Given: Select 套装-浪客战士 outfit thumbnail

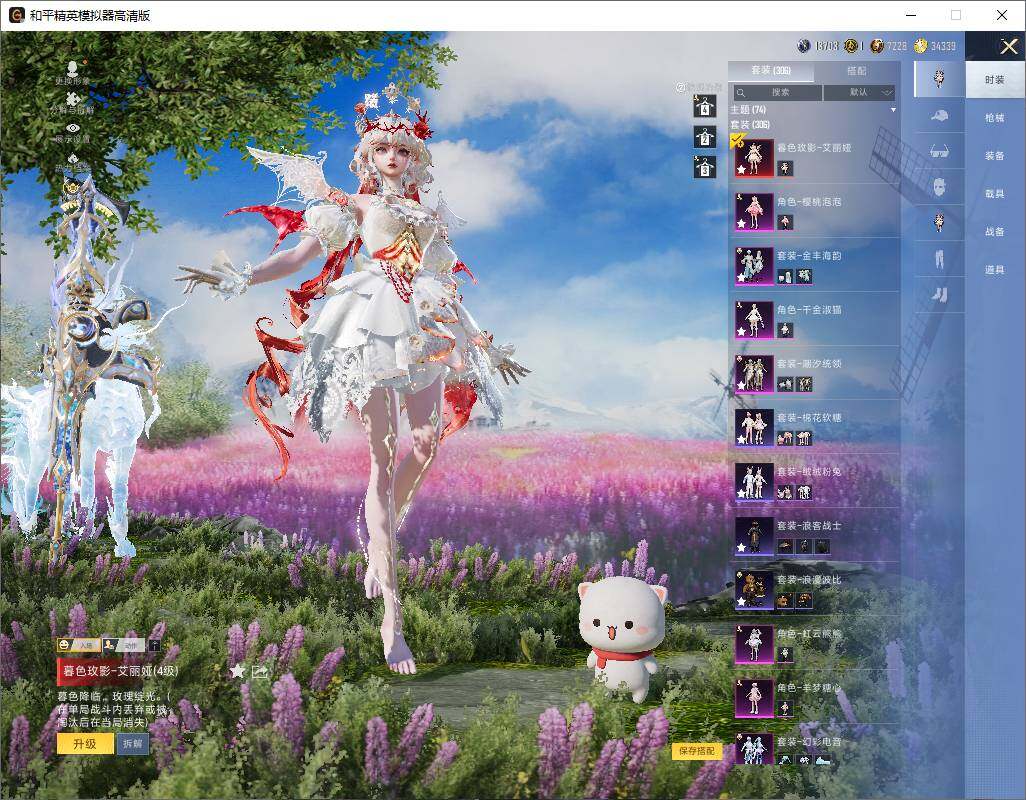Looking at the screenshot, I should pos(754,535).
